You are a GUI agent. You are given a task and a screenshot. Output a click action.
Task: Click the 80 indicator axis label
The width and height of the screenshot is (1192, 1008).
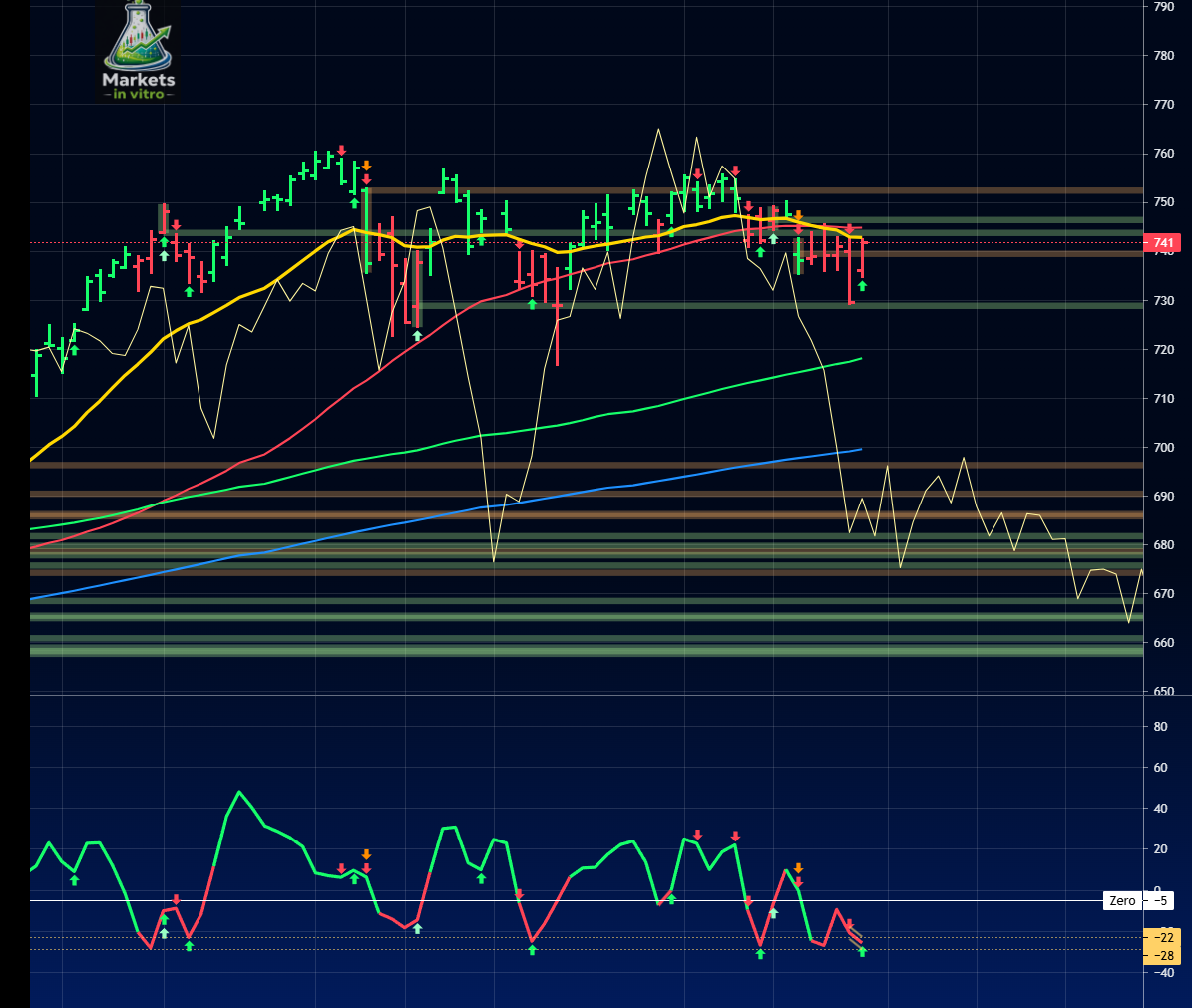point(1160,726)
